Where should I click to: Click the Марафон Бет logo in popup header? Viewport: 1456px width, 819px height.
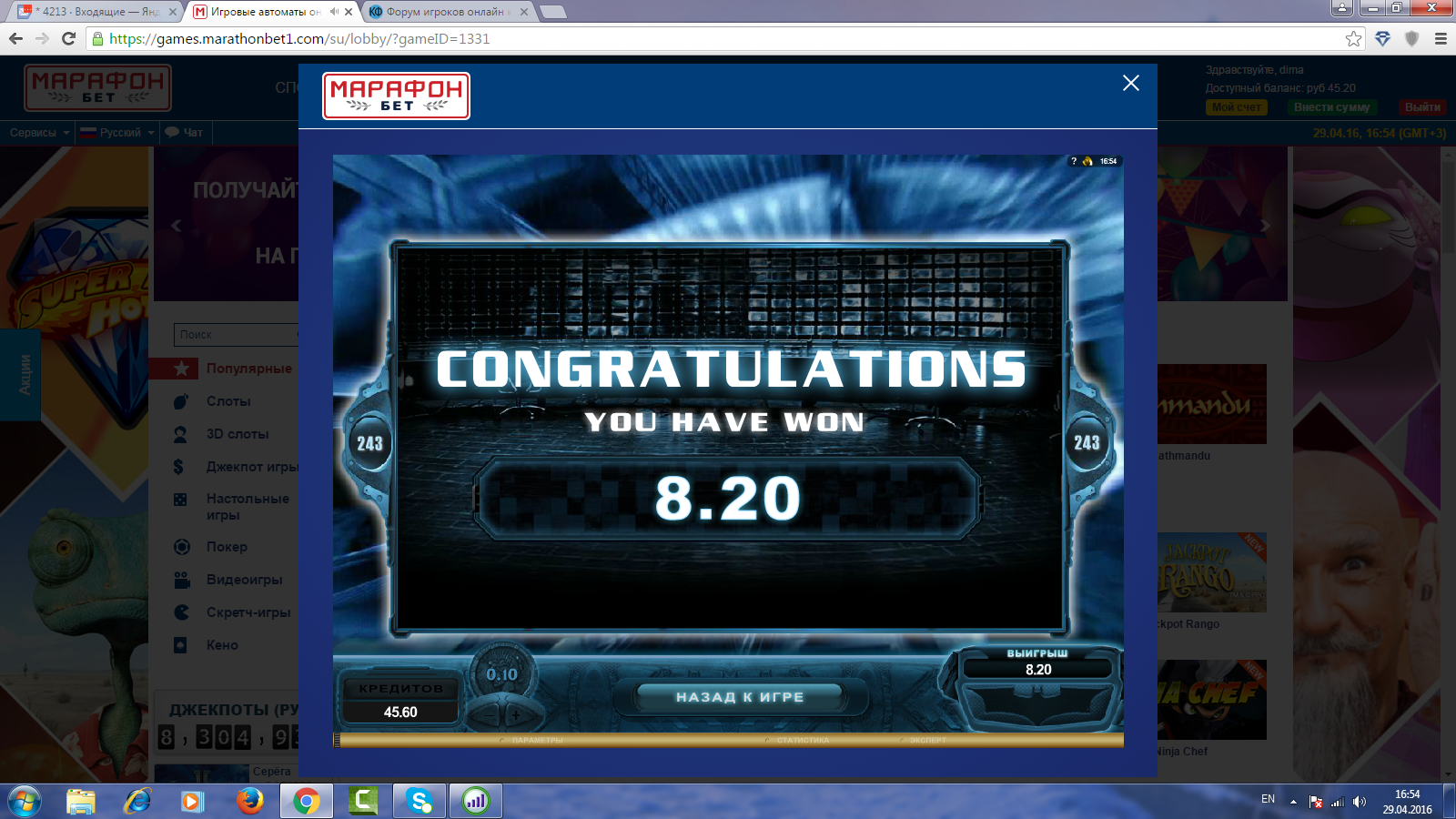(396, 96)
